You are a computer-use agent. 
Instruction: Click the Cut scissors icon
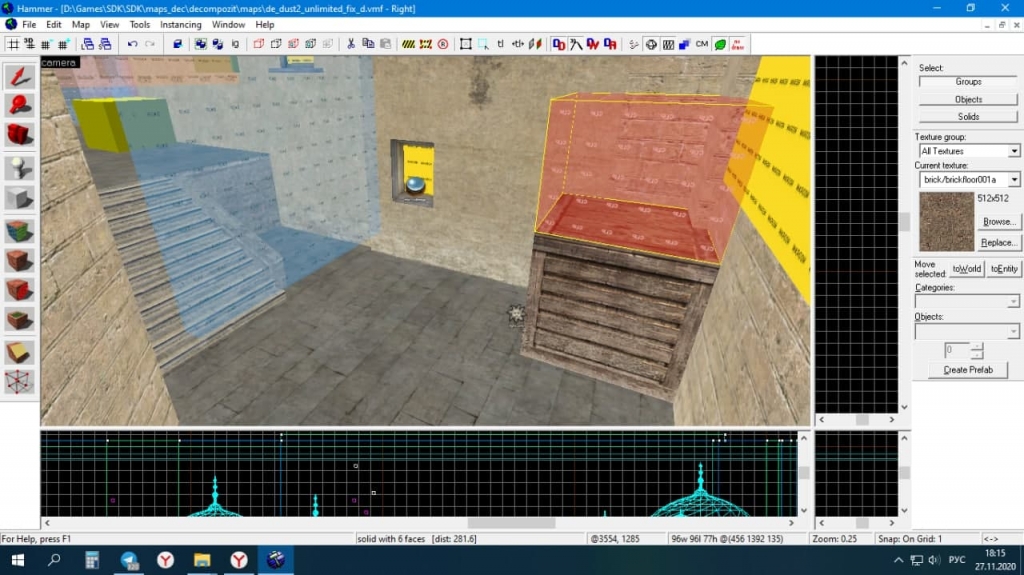(x=351, y=44)
